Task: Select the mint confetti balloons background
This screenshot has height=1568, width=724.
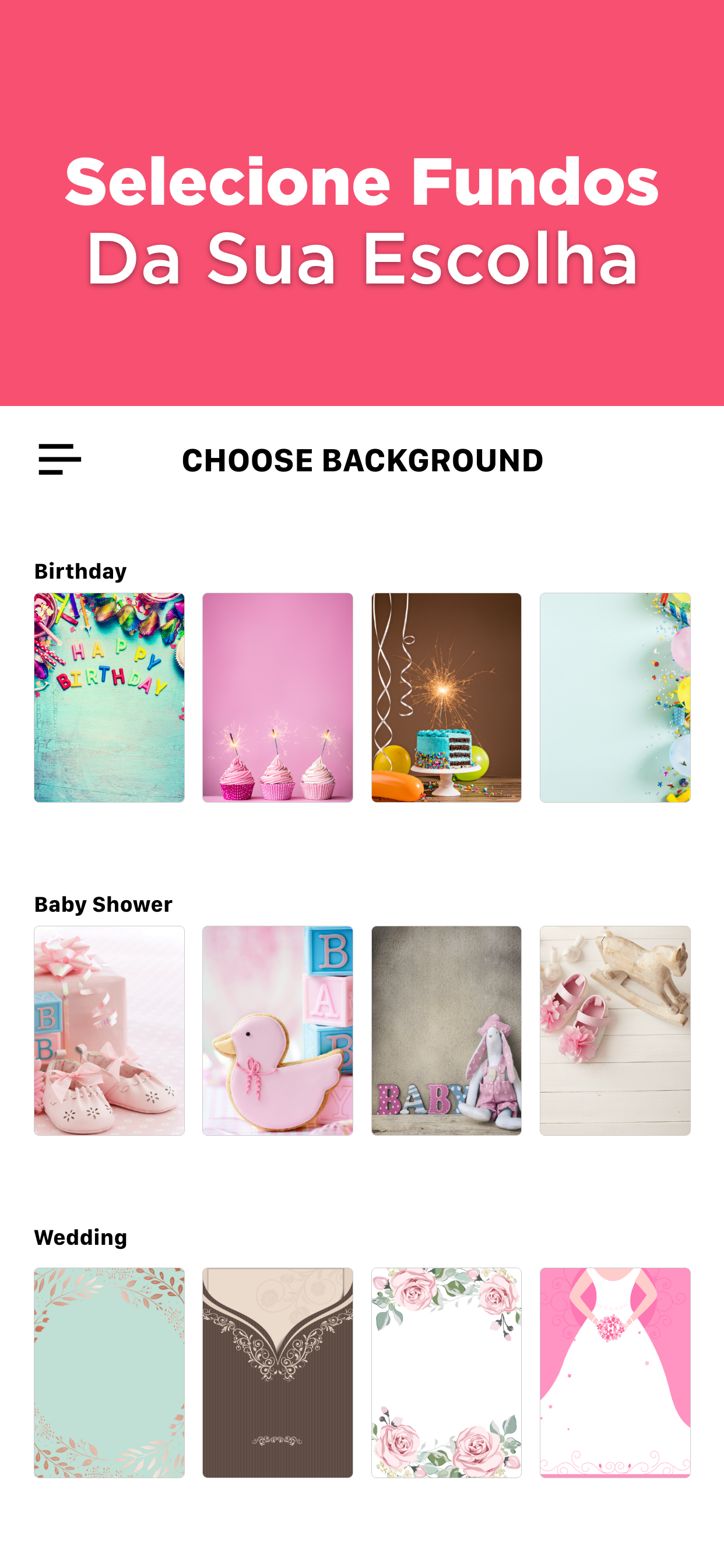Action: [x=615, y=698]
